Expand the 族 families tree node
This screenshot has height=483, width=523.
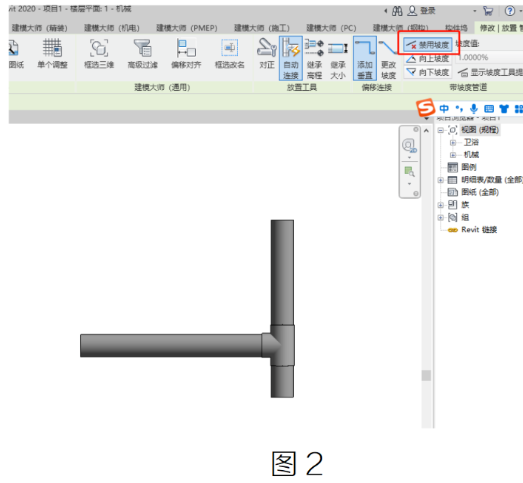[441, 205]
